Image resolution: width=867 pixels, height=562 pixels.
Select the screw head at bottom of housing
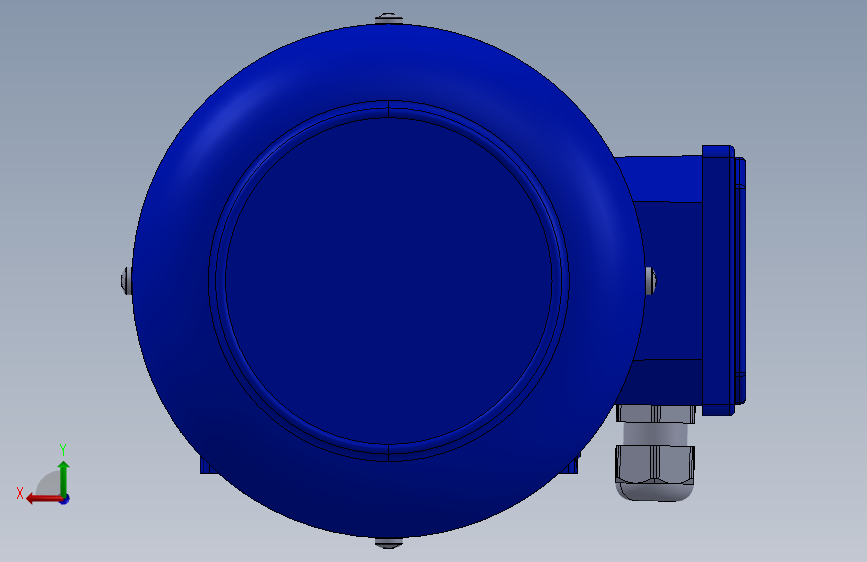[389, 543]
